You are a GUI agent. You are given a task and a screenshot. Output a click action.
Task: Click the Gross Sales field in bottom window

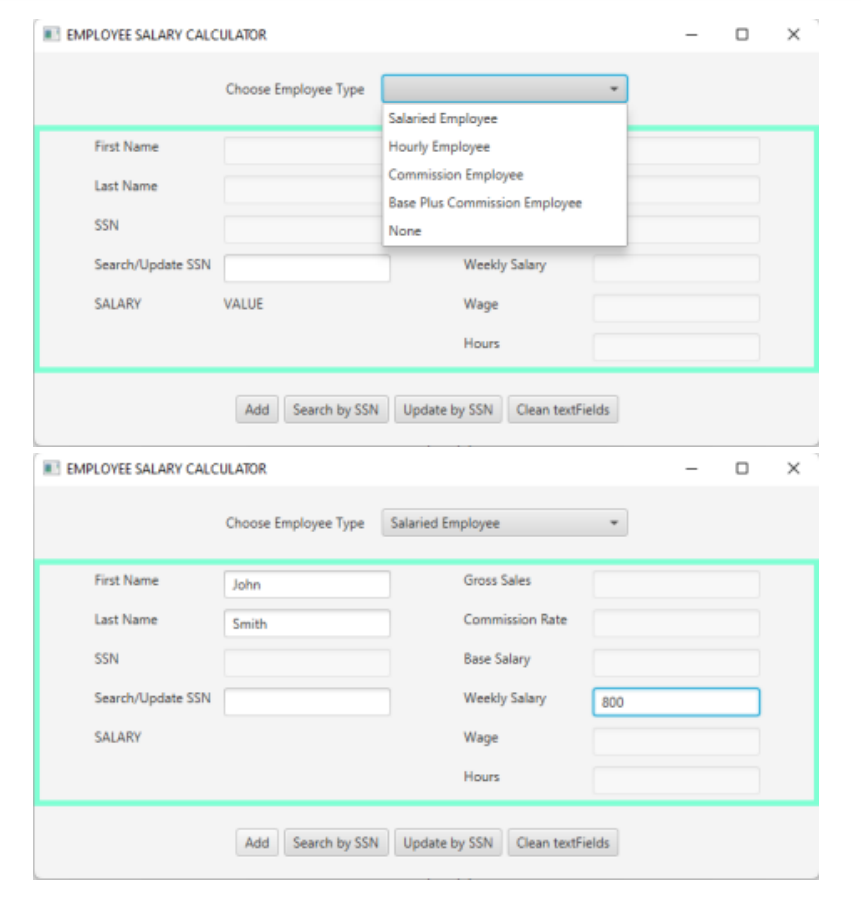pos(676,584)
